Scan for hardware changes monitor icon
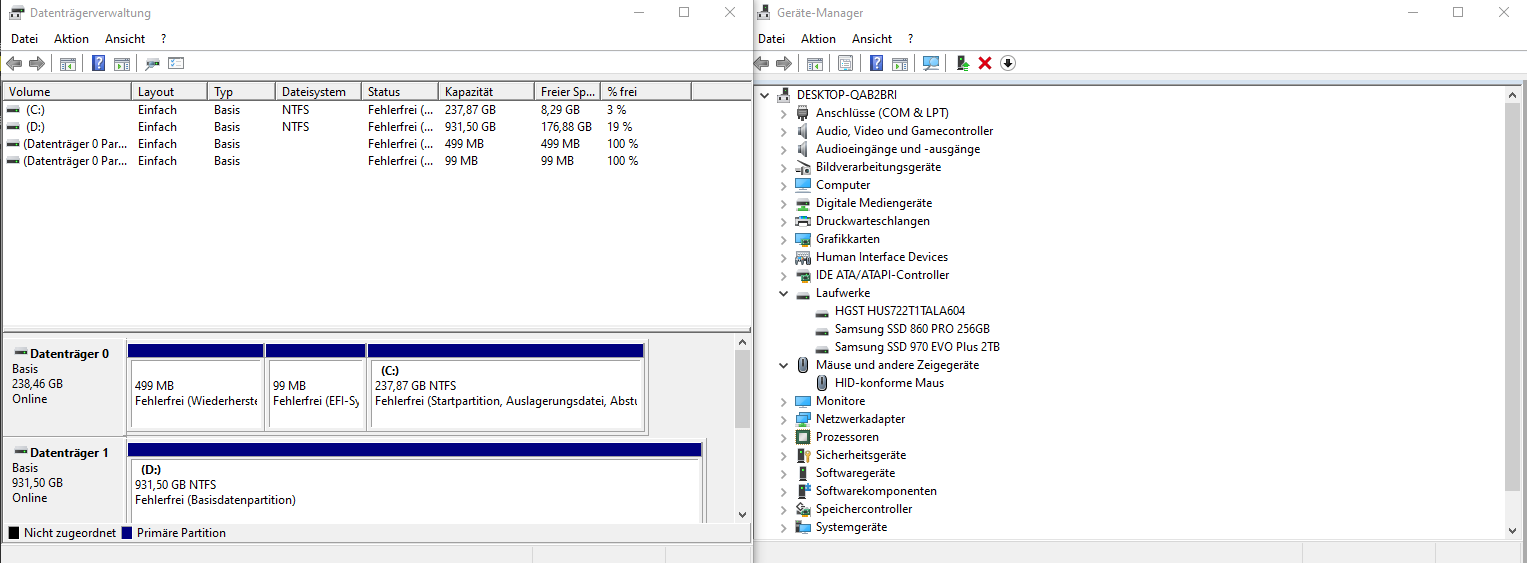 click(x=931, y=63)
